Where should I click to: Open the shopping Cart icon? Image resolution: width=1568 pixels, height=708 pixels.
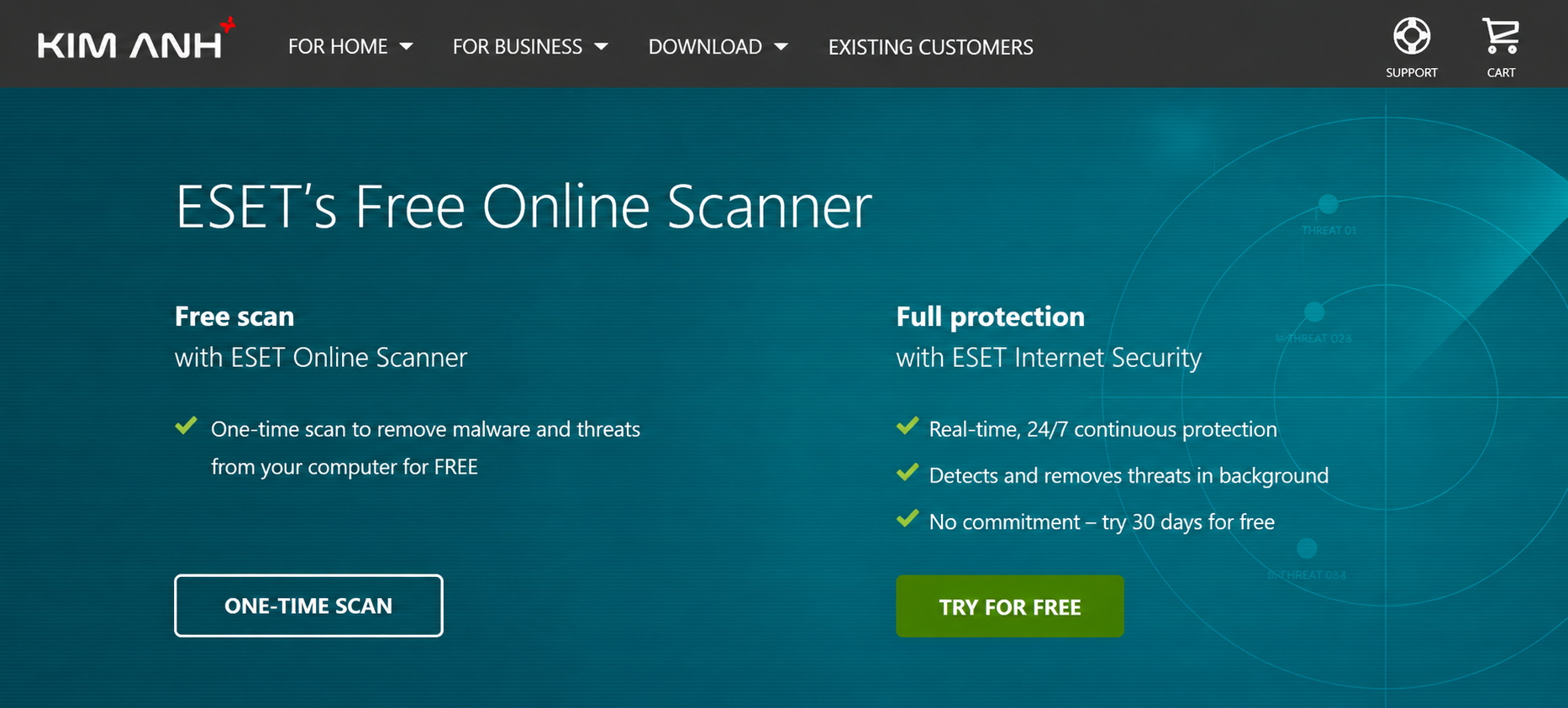(x=1501, y=35)
